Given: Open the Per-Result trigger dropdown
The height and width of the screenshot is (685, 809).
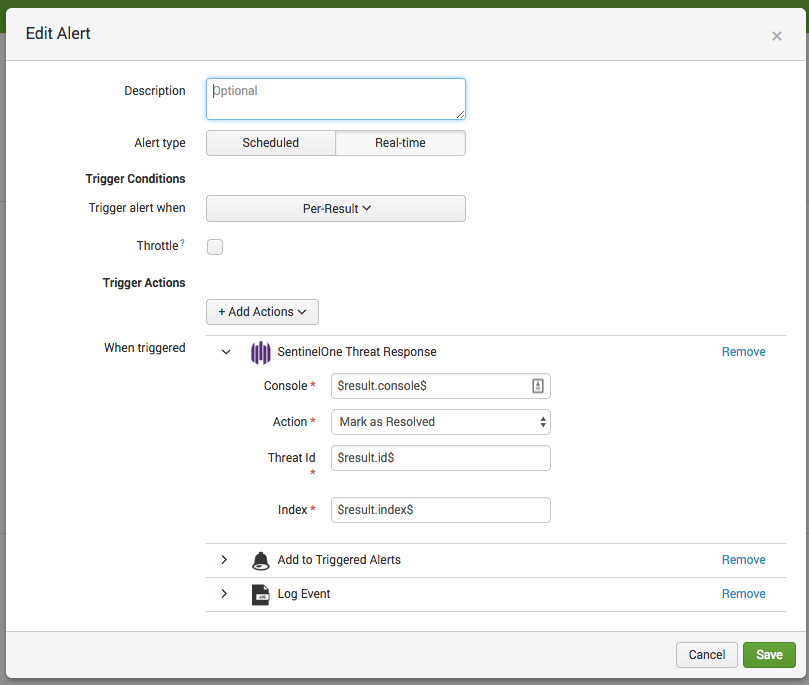Looking at the screenshot, I should pyautogui.click(x=335, y=208).
